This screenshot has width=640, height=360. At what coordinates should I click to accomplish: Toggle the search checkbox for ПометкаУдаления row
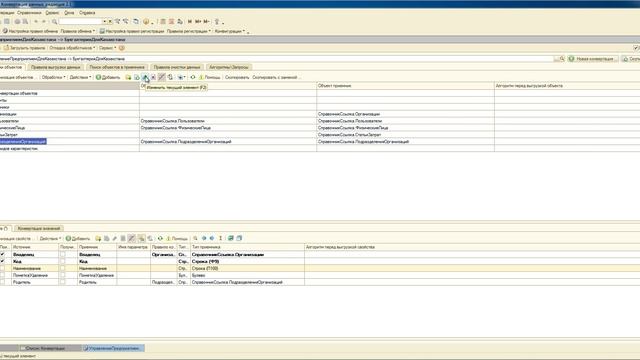[x=2, y=275]
